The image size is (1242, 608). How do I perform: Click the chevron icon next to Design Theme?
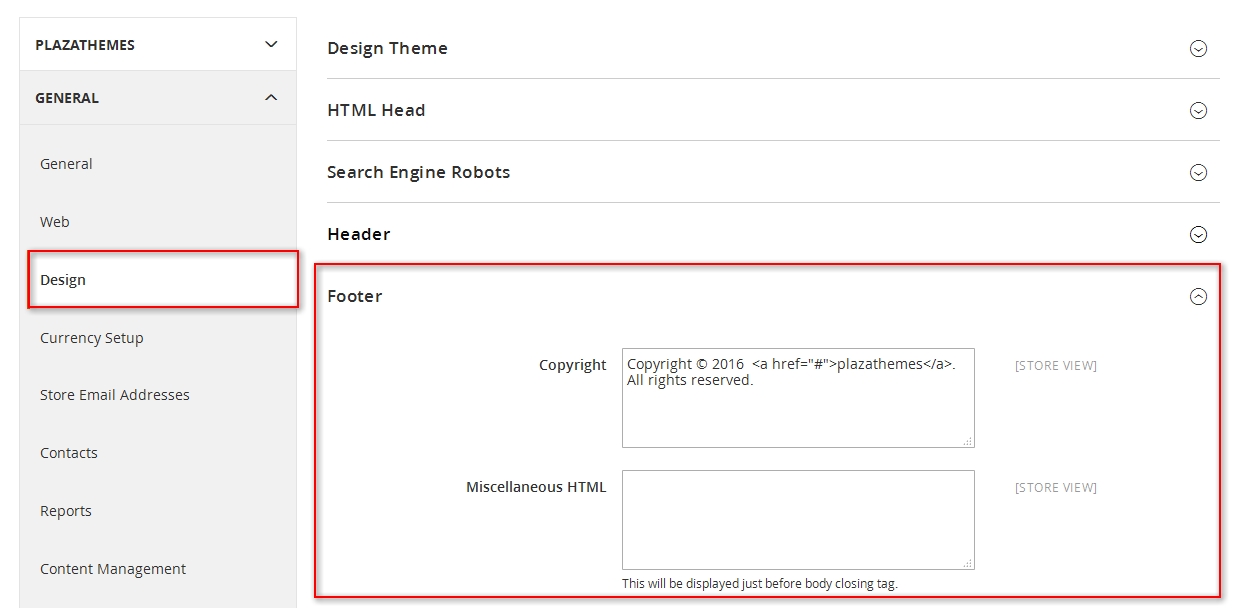(x=1198, y=48)
